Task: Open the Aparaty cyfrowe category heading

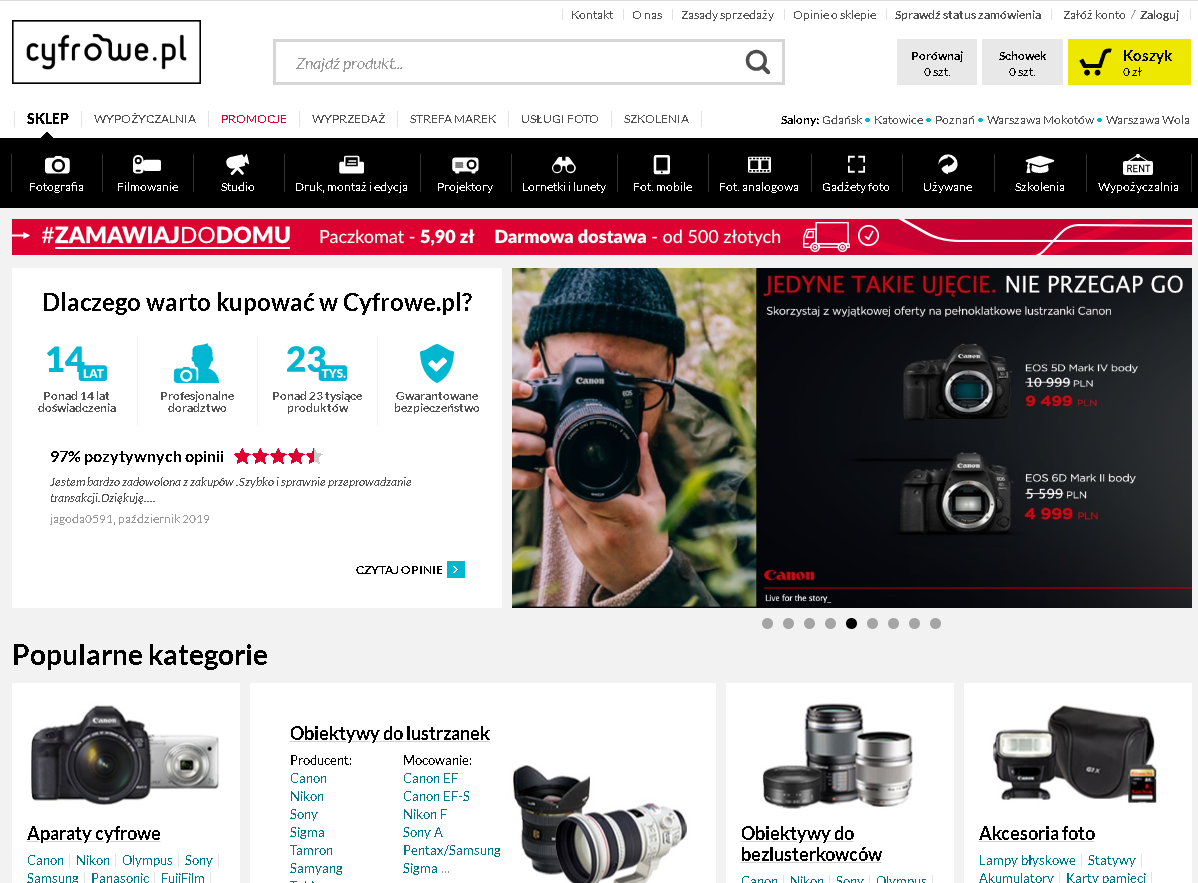Action: pyautogui.click(x=93, y=833)
